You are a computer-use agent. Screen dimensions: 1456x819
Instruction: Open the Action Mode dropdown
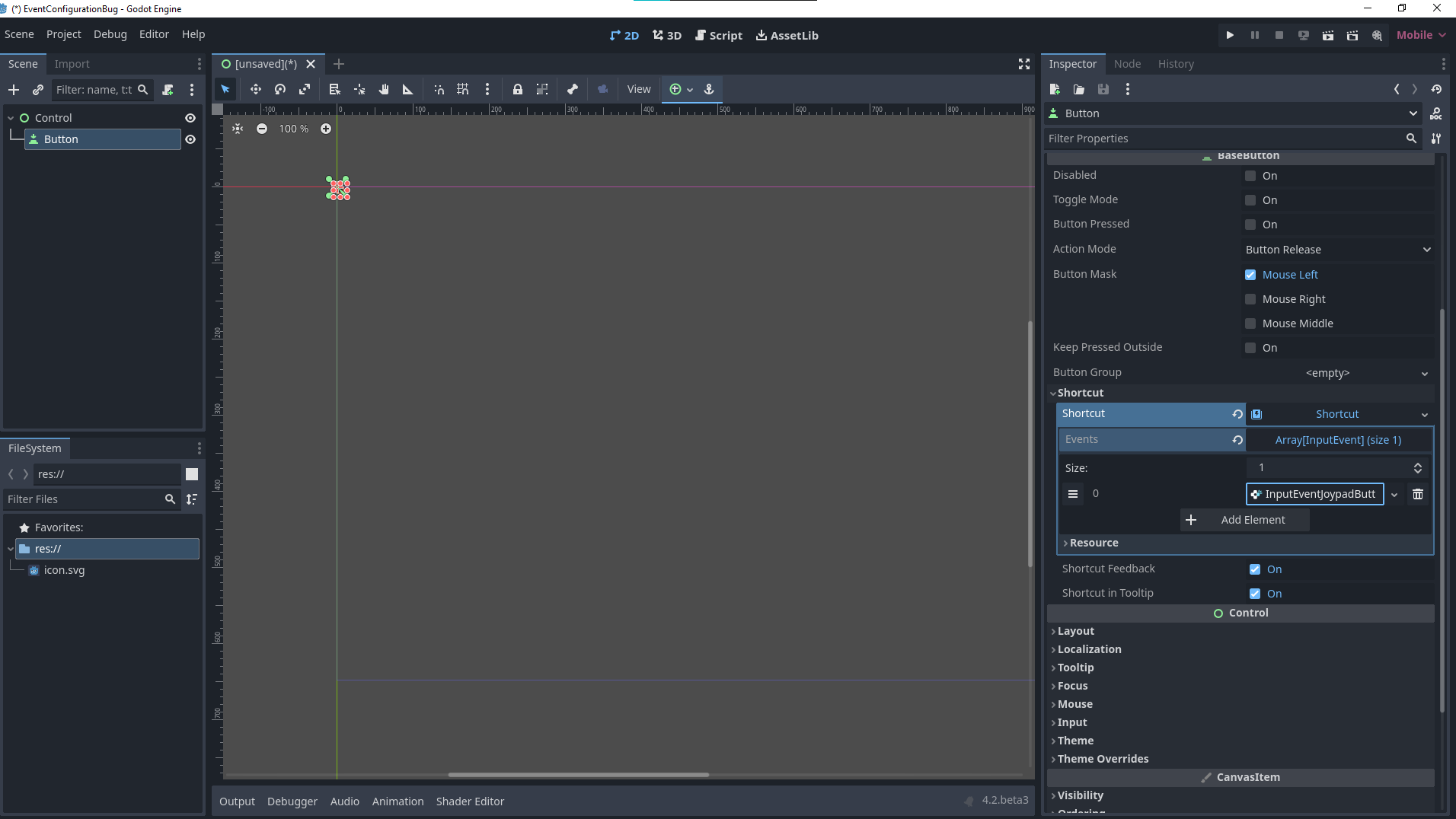1337,249
